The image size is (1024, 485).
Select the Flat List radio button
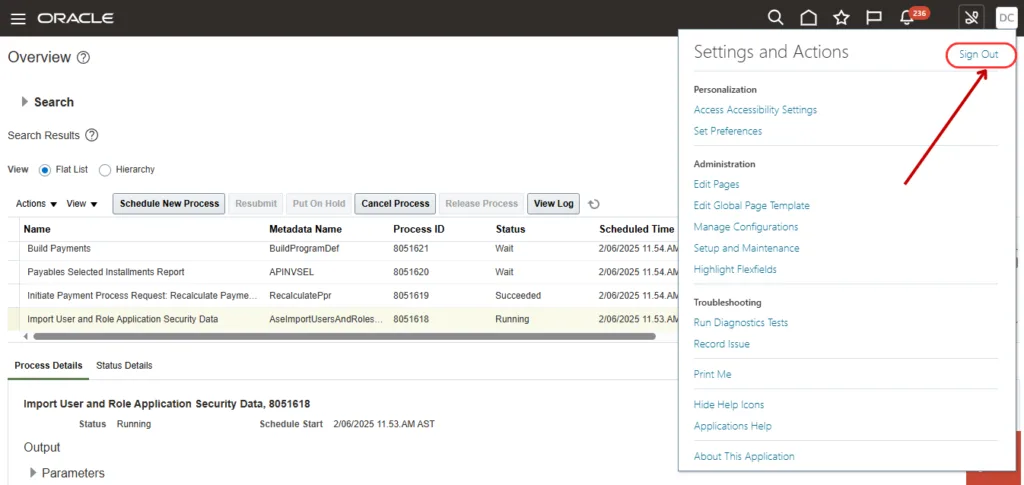[x=44, y=170]
